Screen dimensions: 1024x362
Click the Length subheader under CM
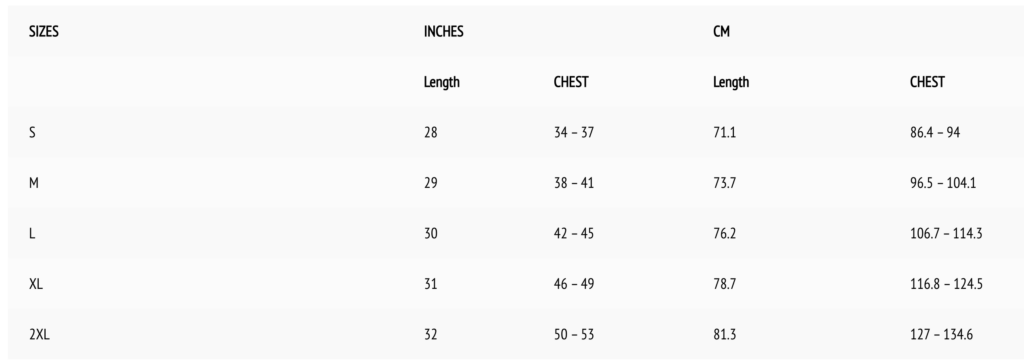click(x=731, y=82)
